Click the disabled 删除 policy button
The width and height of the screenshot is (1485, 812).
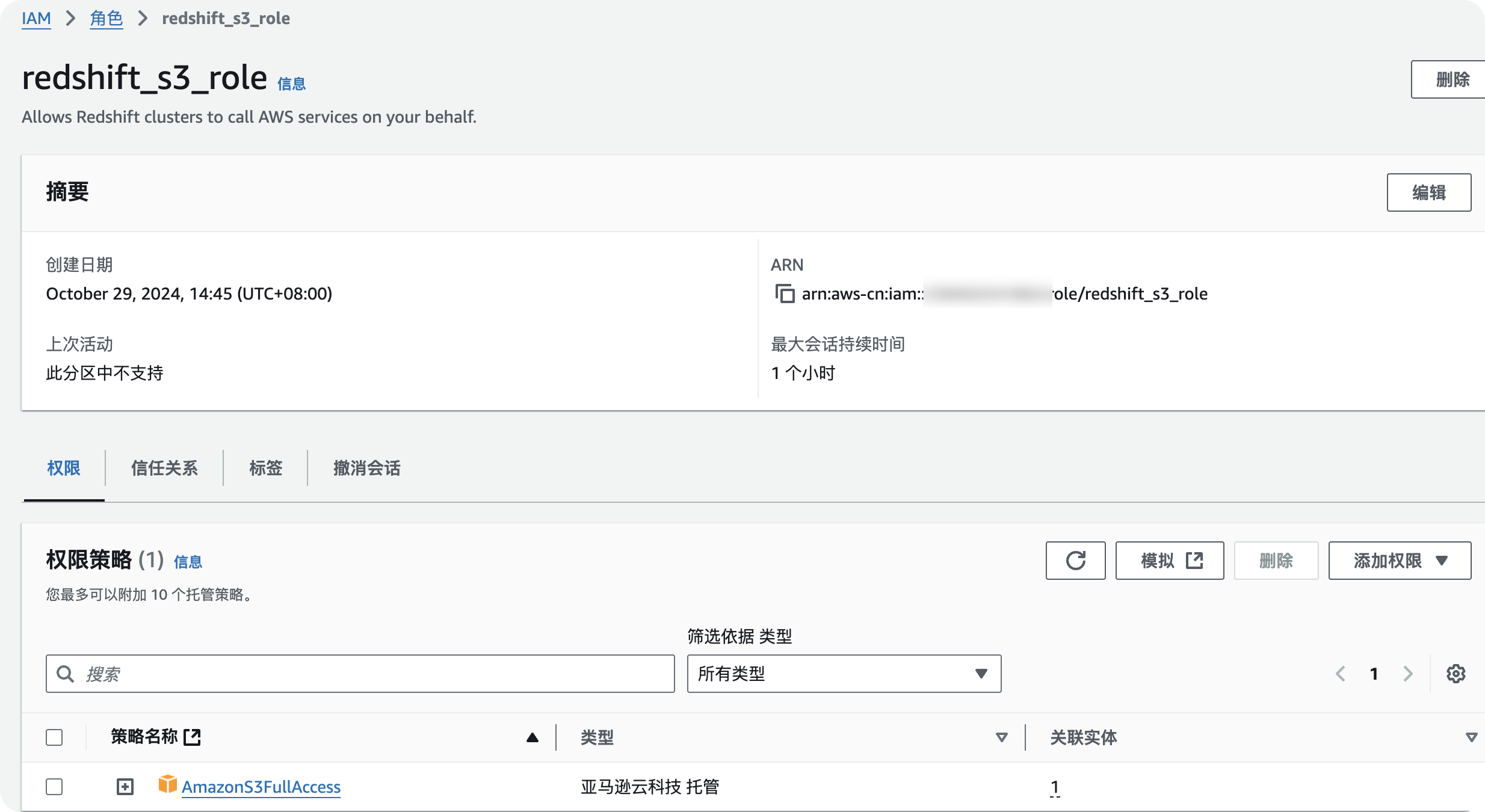[x=1276, y=561]
